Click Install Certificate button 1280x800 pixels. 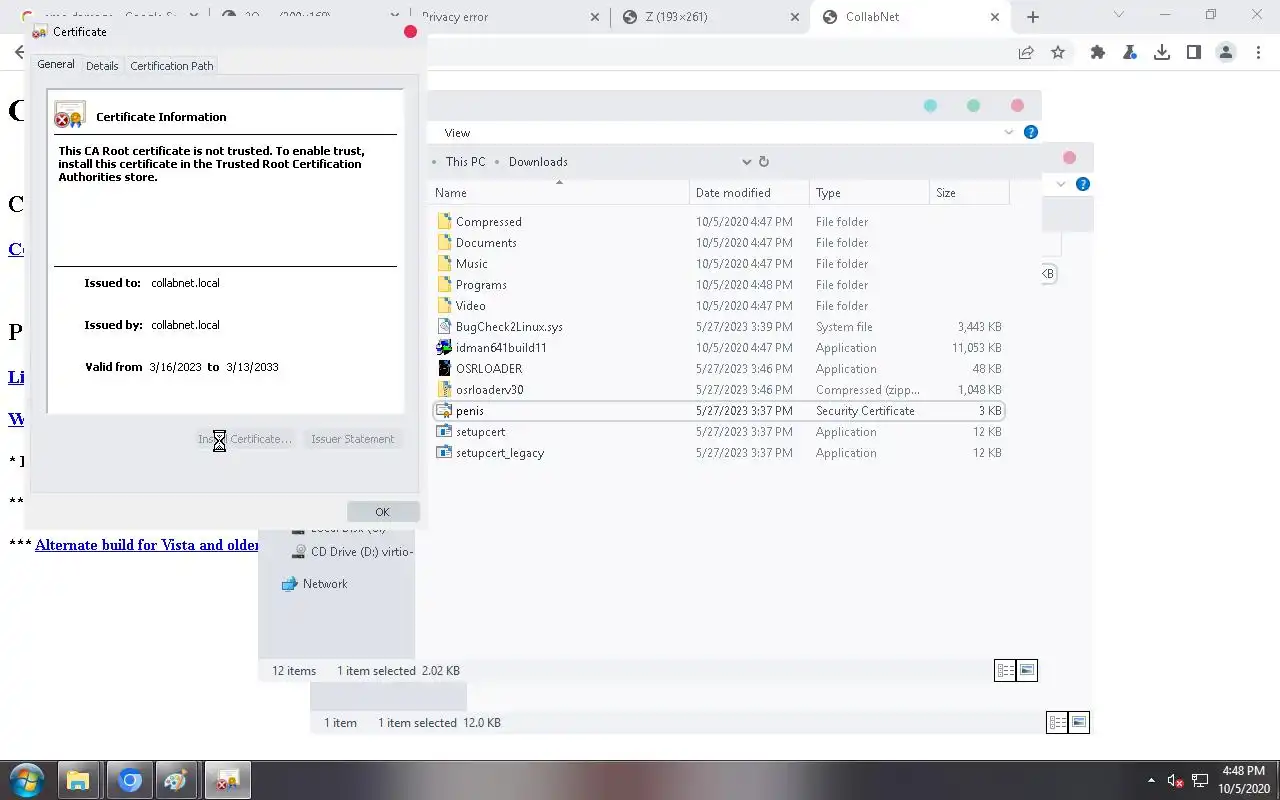(x=245, y=439)
